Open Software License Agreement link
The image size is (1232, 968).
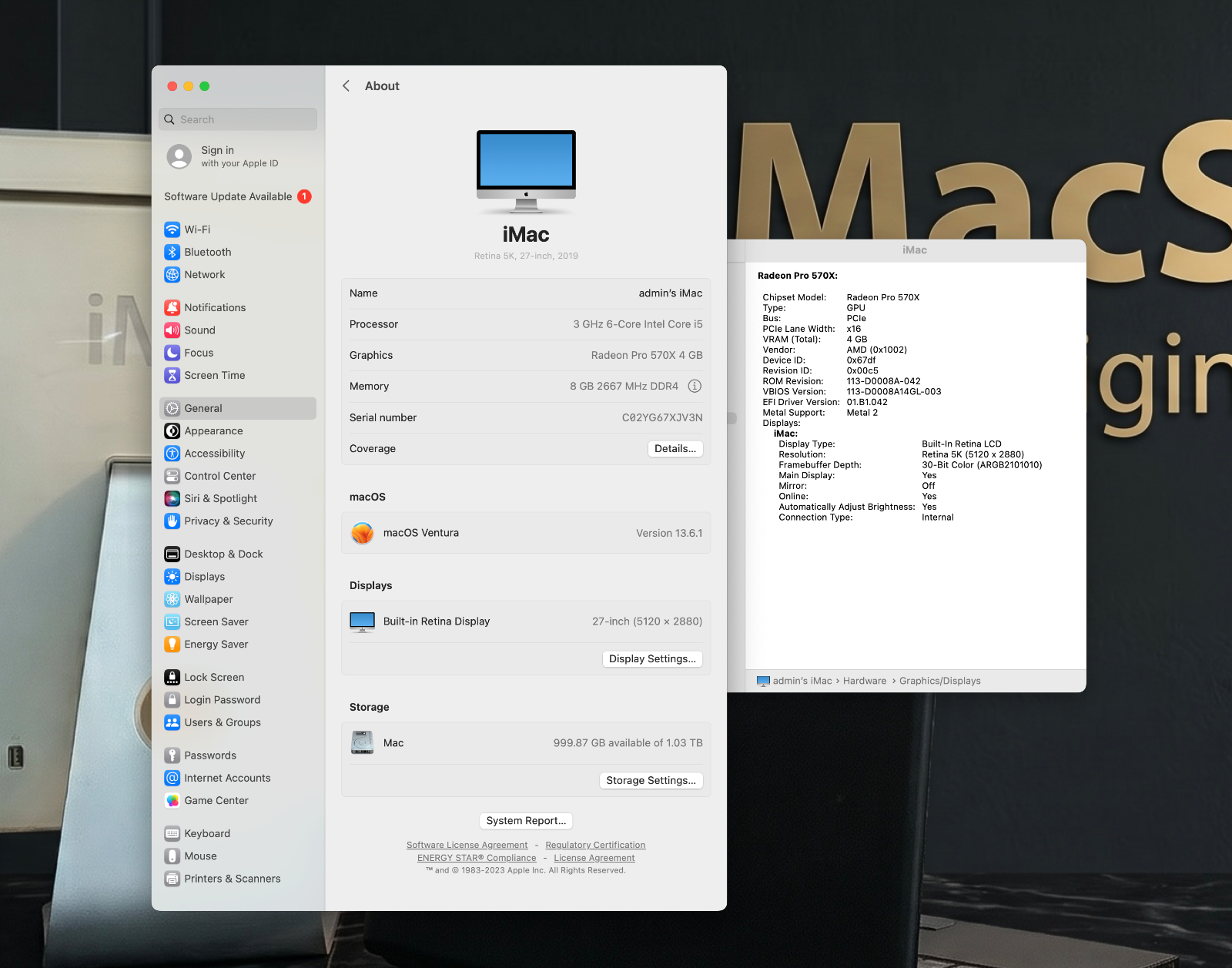[x=467, y=845]
